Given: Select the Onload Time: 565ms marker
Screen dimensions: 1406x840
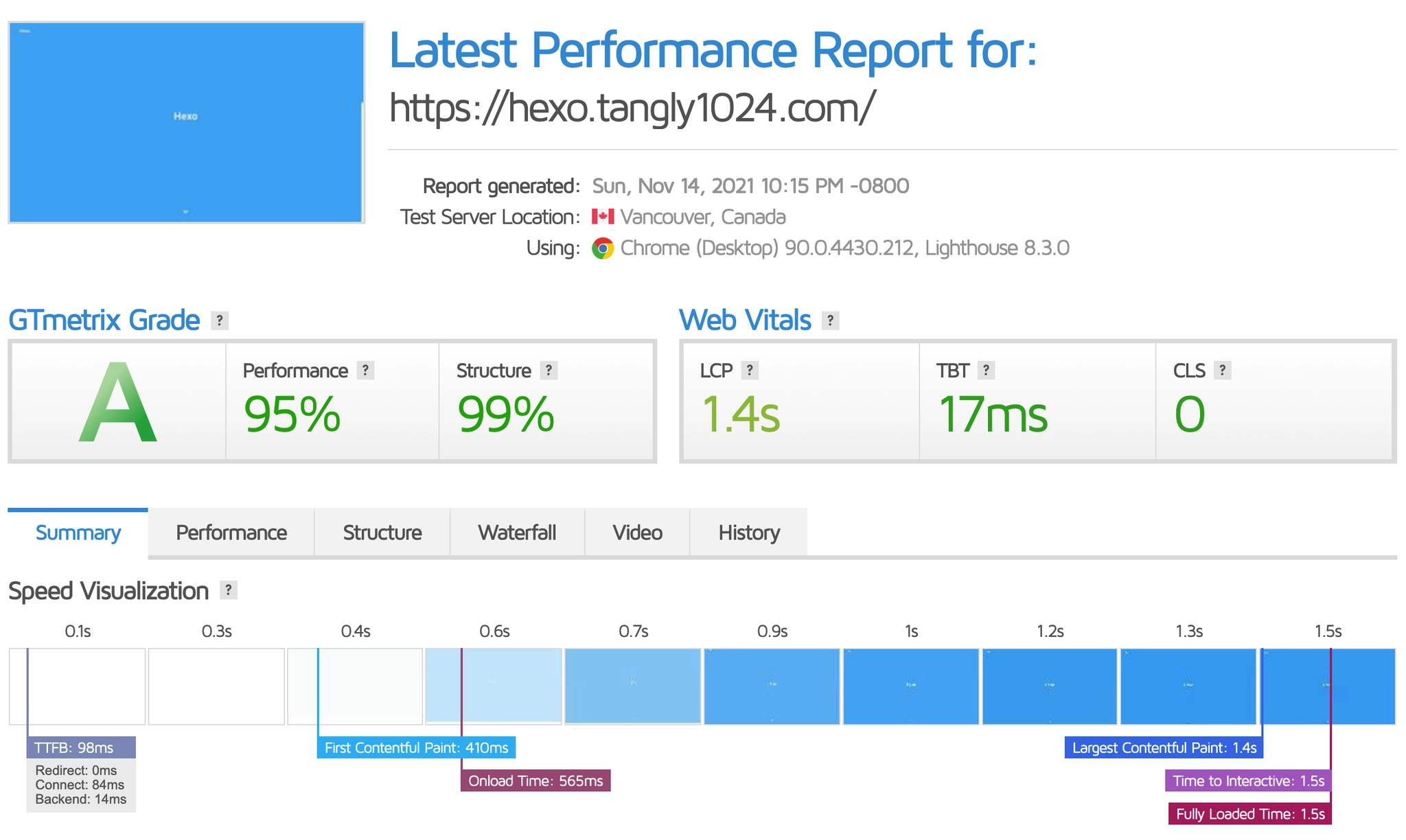Looking at the screenshot, I should [535, 781].
